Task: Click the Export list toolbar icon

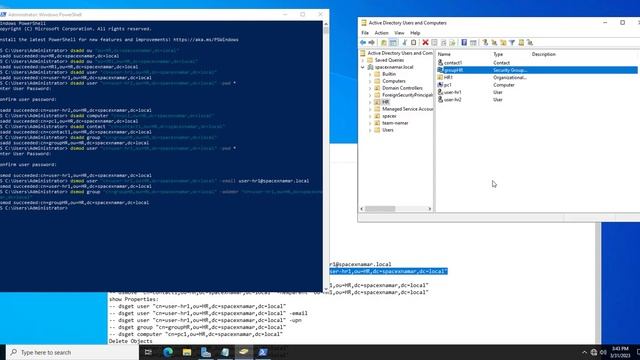Action: click(452, 42)
